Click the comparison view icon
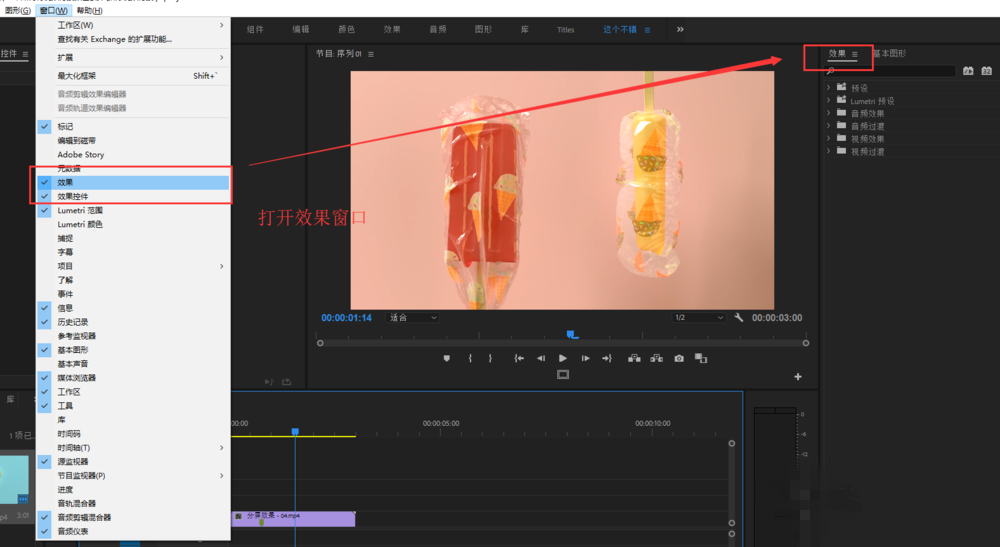Viewport: 1000px width, 547px height. (701, 358)
